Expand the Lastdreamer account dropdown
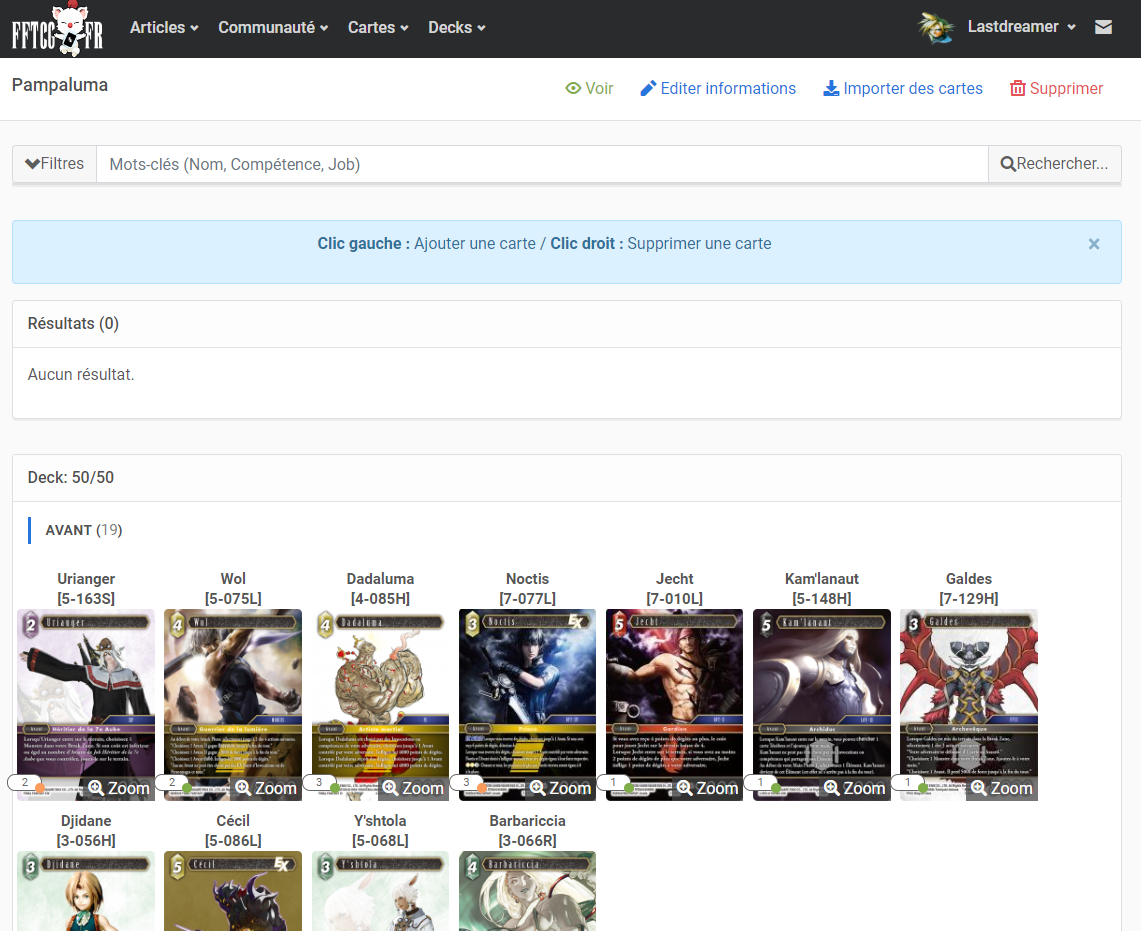The image size is (1141, 931). tap(1022, 27)
